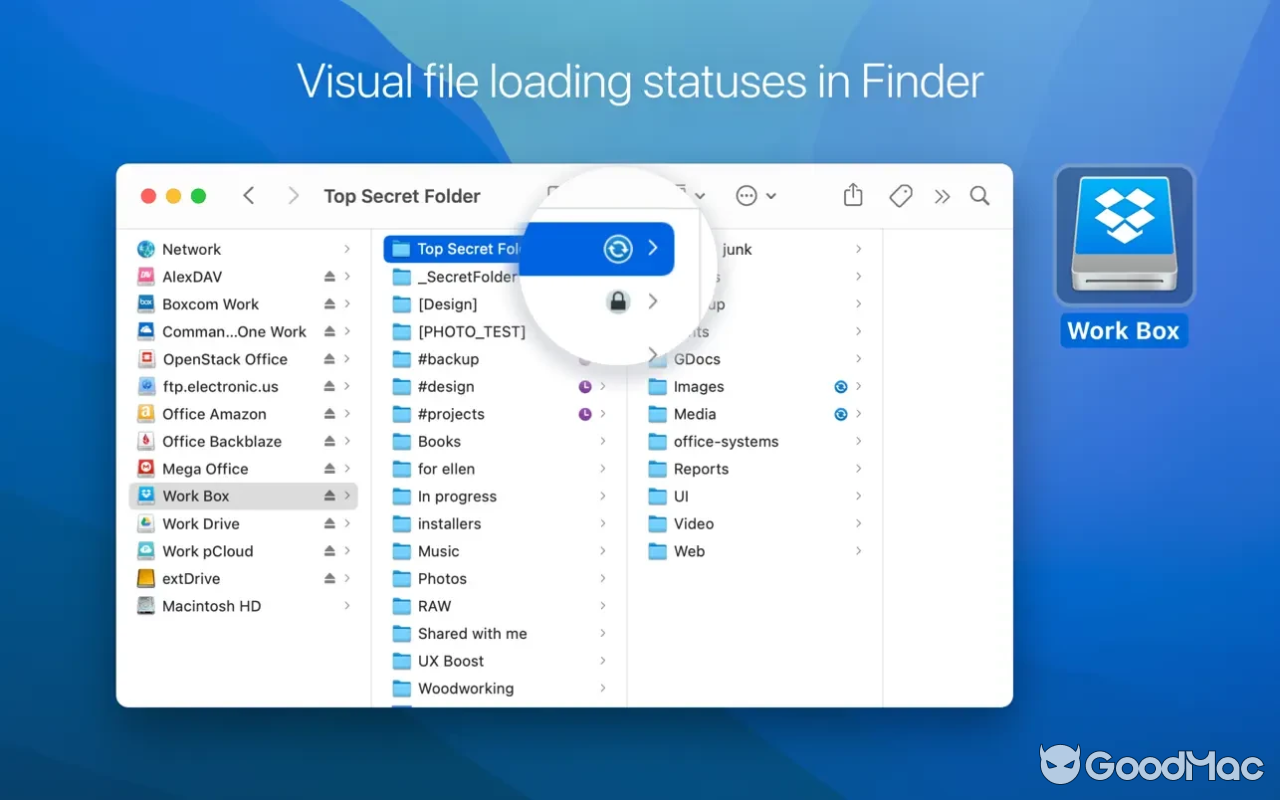Click the Tags icon in the toolbar
The height and width of the screenshot is (800, 1280).
(899, 195)
